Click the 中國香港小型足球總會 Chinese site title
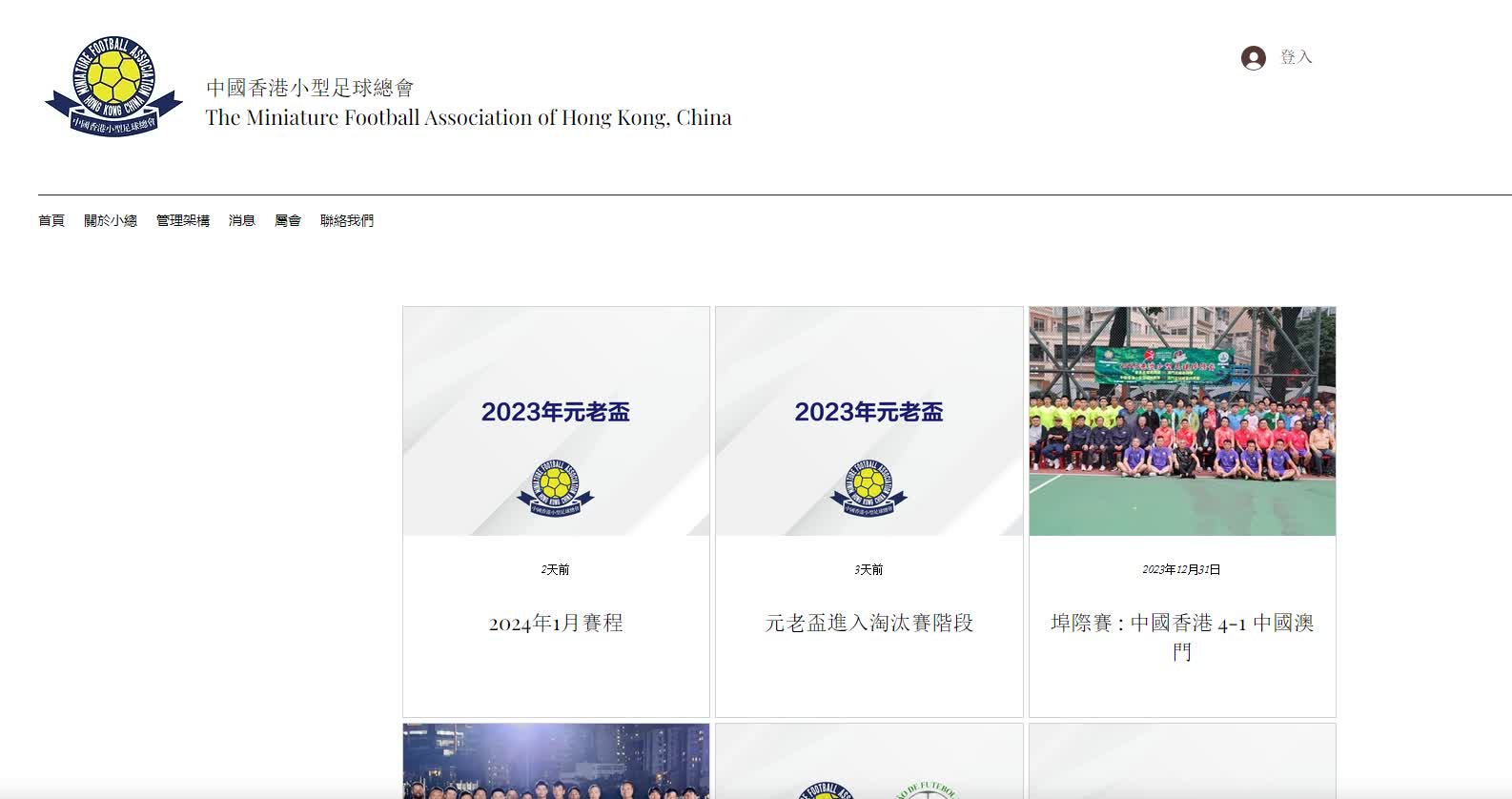1512x799 pixels. click(x=310, y=88)
